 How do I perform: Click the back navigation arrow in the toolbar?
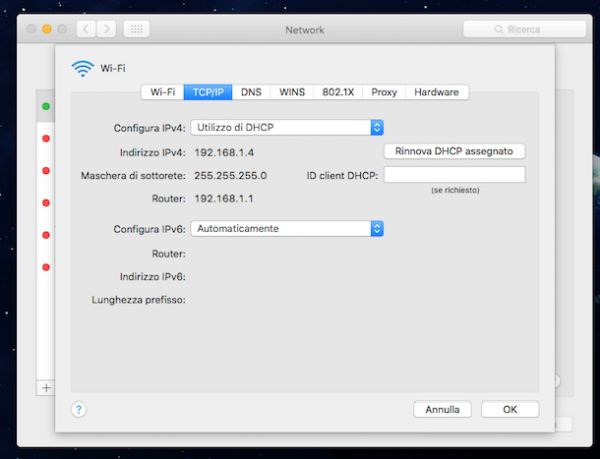click(85, 30)
